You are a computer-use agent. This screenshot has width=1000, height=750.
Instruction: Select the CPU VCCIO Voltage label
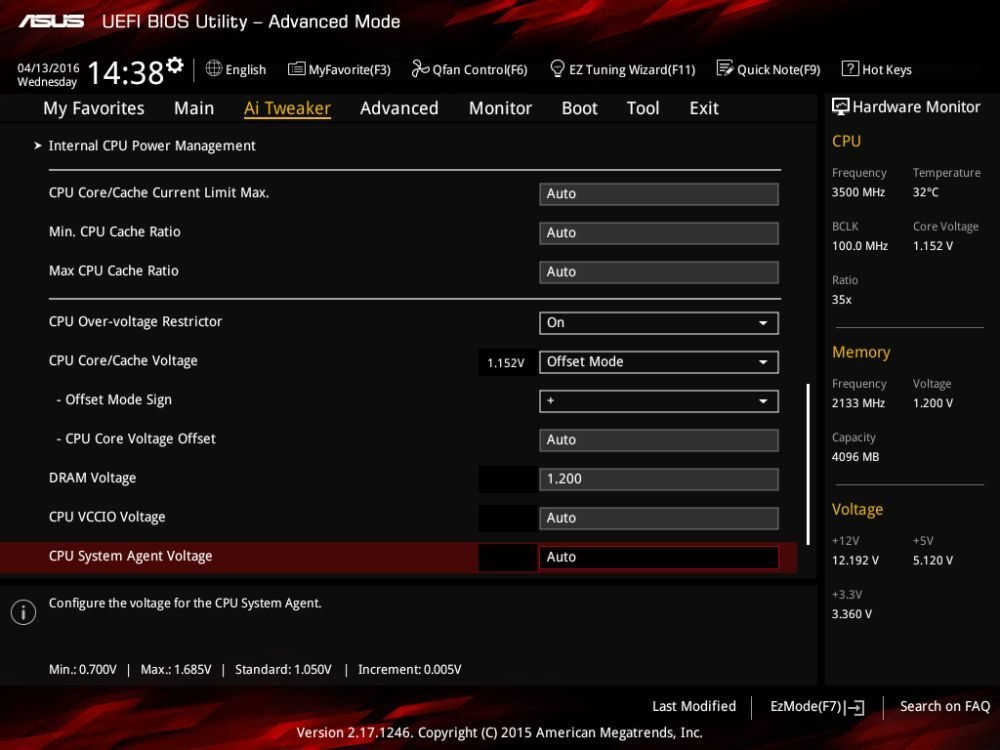point(107,517)
